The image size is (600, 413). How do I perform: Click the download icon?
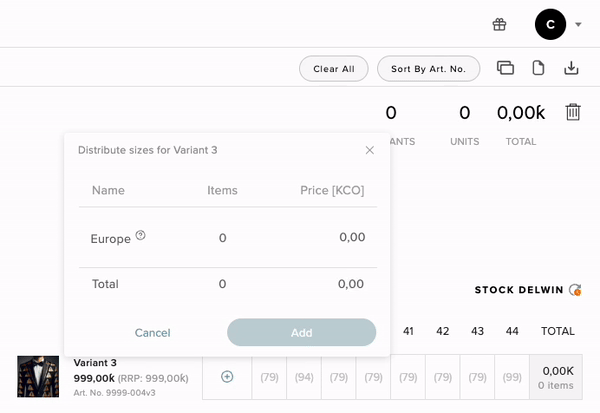coord(571,68)
